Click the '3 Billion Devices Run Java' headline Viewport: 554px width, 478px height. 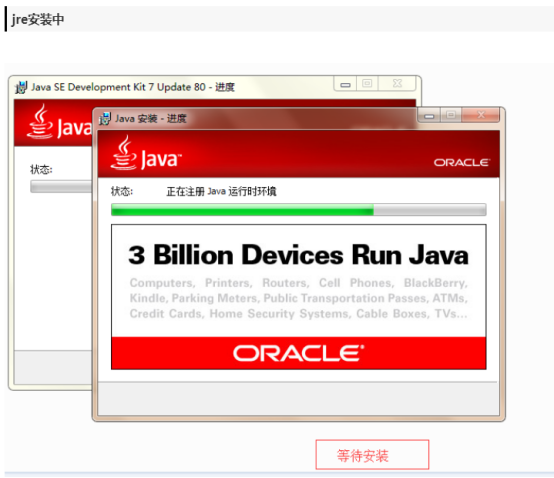pos(299,255)
